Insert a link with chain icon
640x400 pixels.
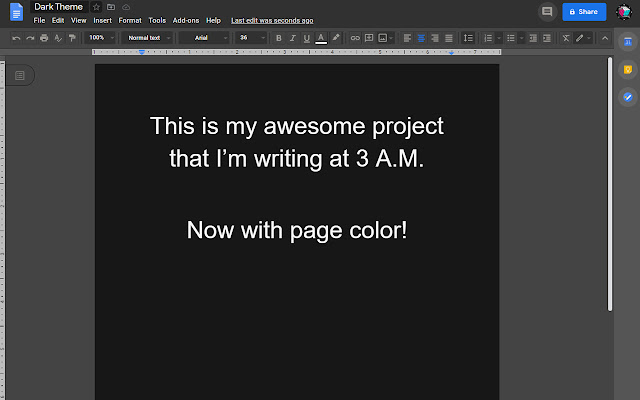pos(354,38)
